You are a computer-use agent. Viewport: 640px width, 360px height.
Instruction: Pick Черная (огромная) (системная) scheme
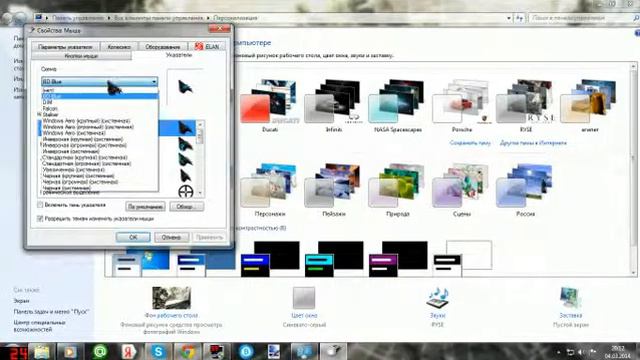[x=80, y=182]
